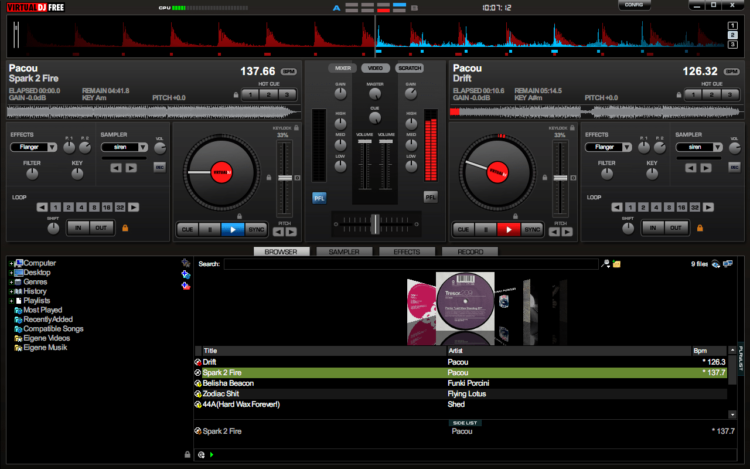Trigger left deck hot cue 3
Image resolution: width=750 pixels, height=469 pixels.
coord(287,95)
